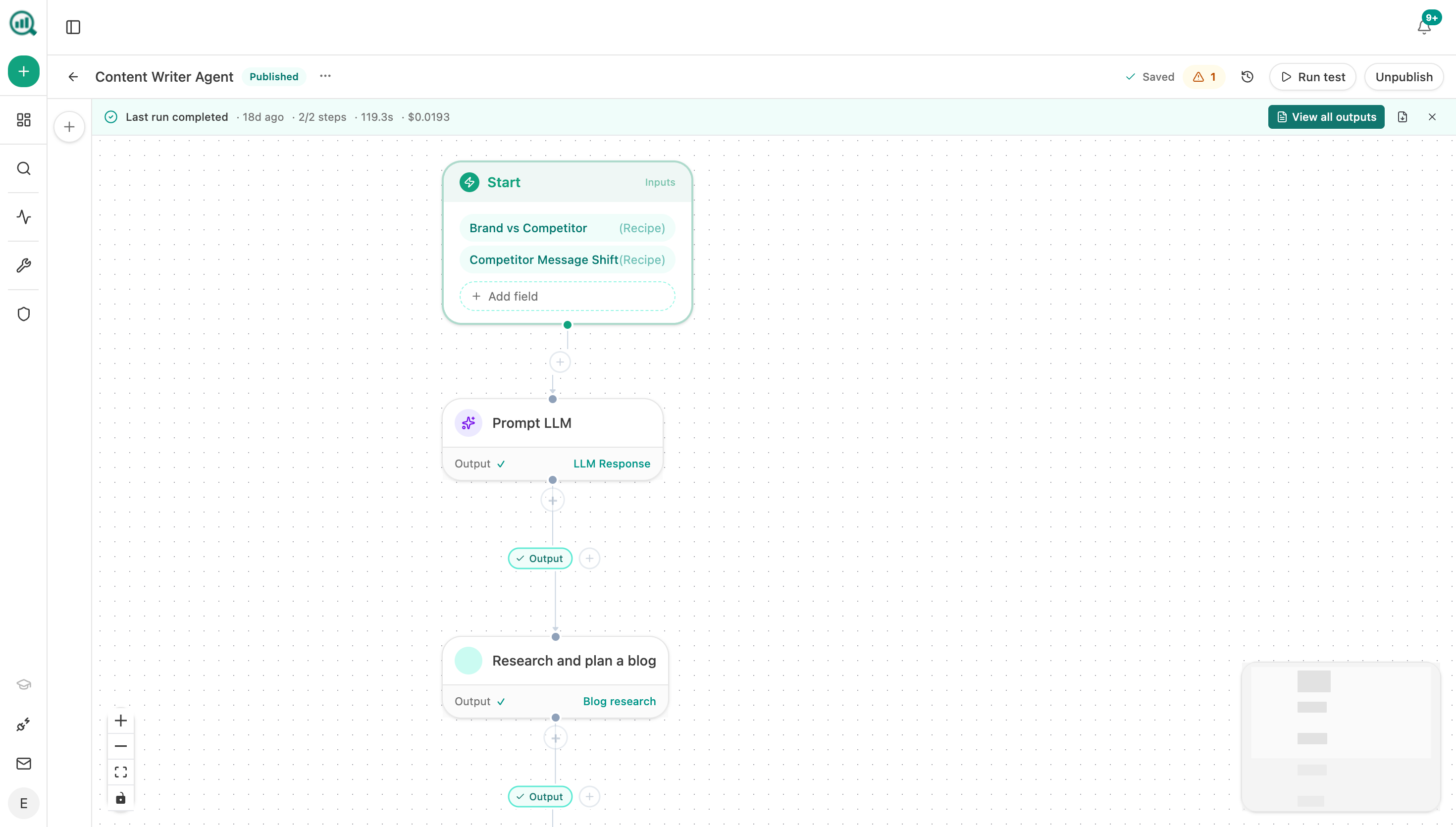
Task: Click the app logo icon
Action: [x=23, y=23]
